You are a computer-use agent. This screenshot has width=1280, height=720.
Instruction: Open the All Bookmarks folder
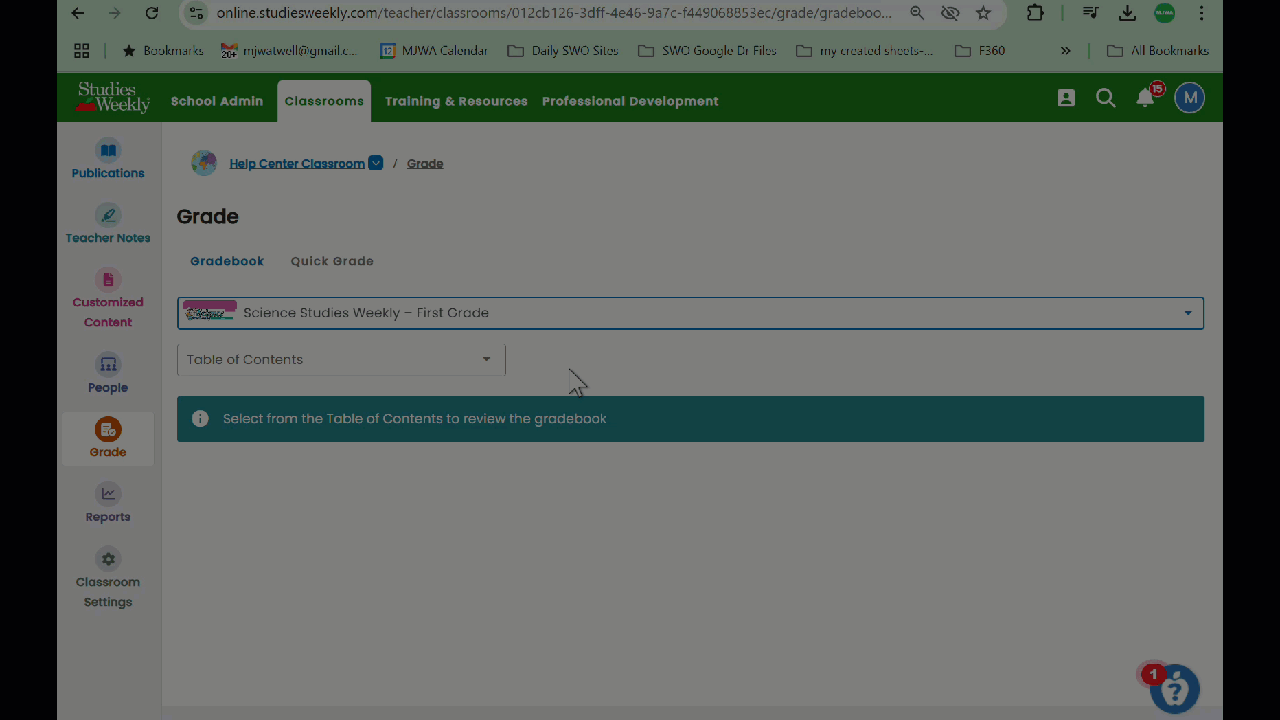tap(1157, 50)
